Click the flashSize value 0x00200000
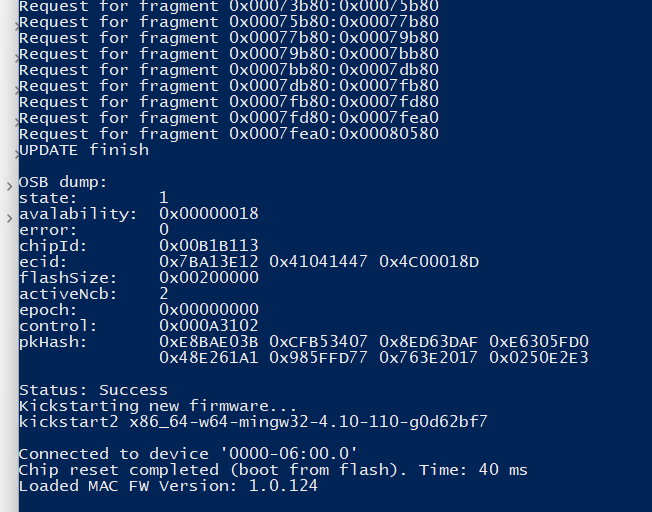This screenshot has width=652, height=512. (209, 278)
